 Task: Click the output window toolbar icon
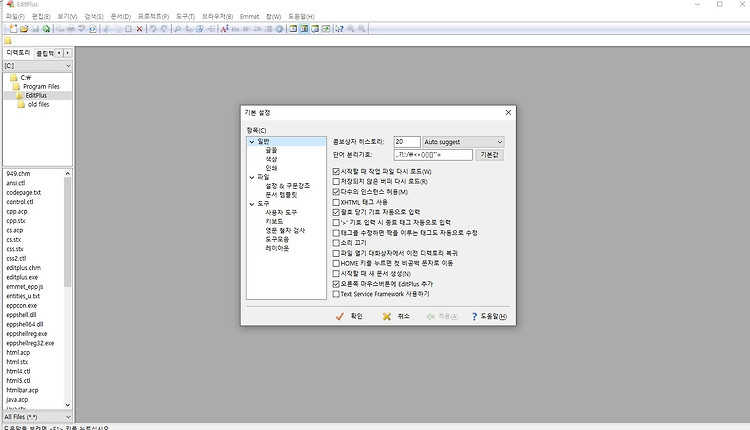coord(315,29)
